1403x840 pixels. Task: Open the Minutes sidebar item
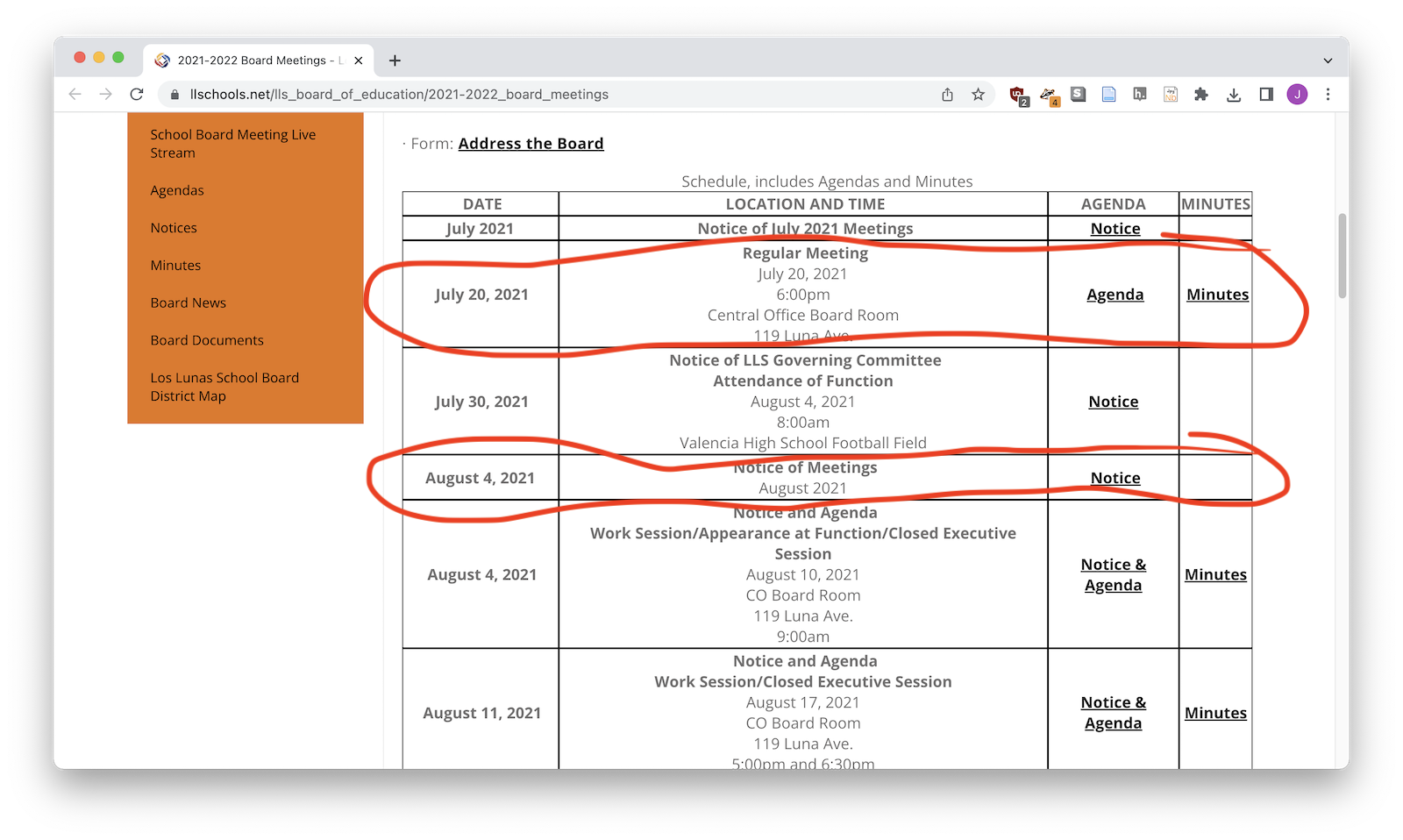coord(175,266)
